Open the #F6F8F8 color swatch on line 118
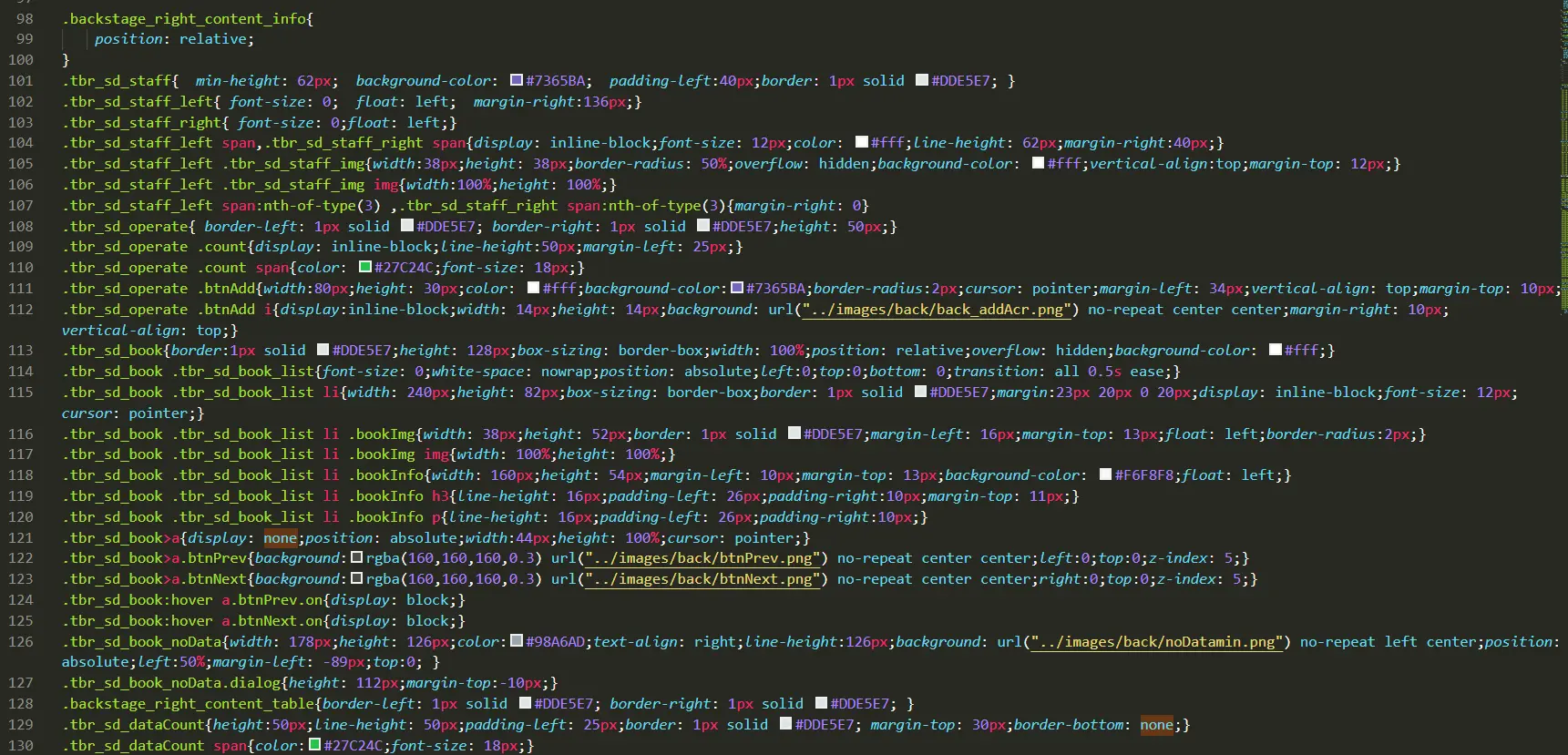This screenshot has height=755, width=1568. tap(1106, 474)
